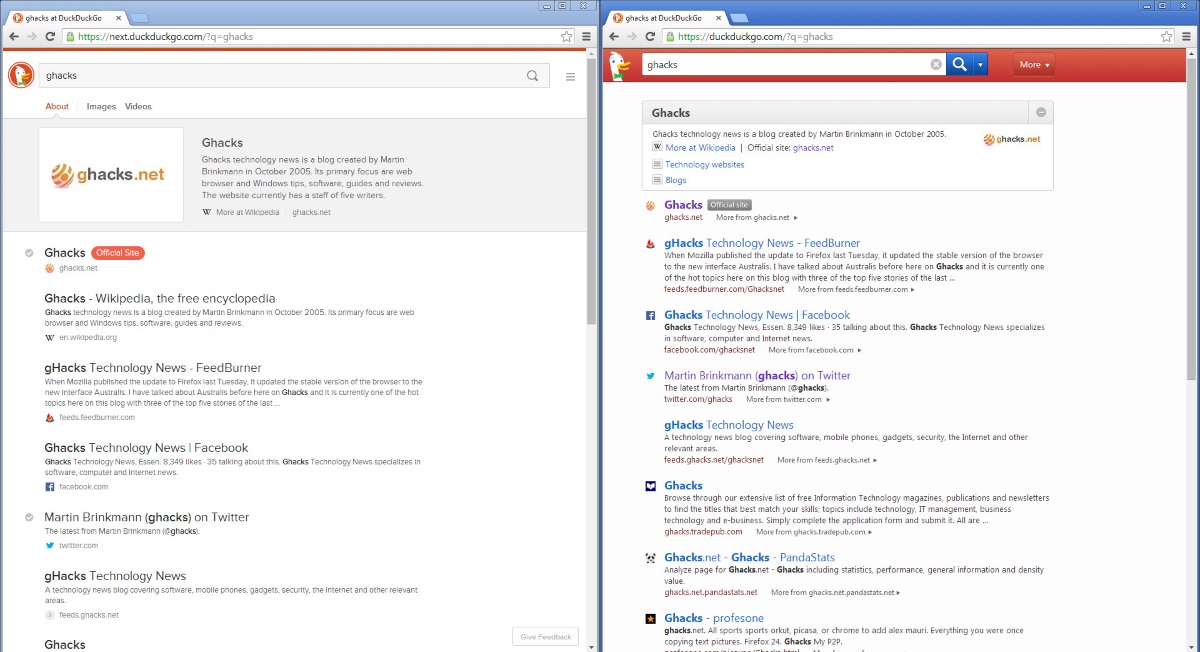Open Martin Brinkmann on Twitter result in right window
Screen dimensions: 1200x652
click(x=757, y=376)
